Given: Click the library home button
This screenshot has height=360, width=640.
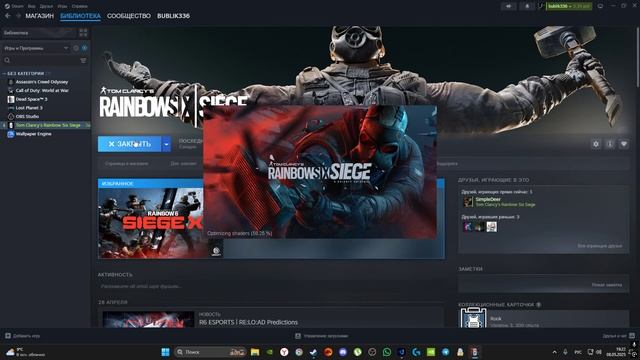Looking at the screenshot, I should 39,33.
